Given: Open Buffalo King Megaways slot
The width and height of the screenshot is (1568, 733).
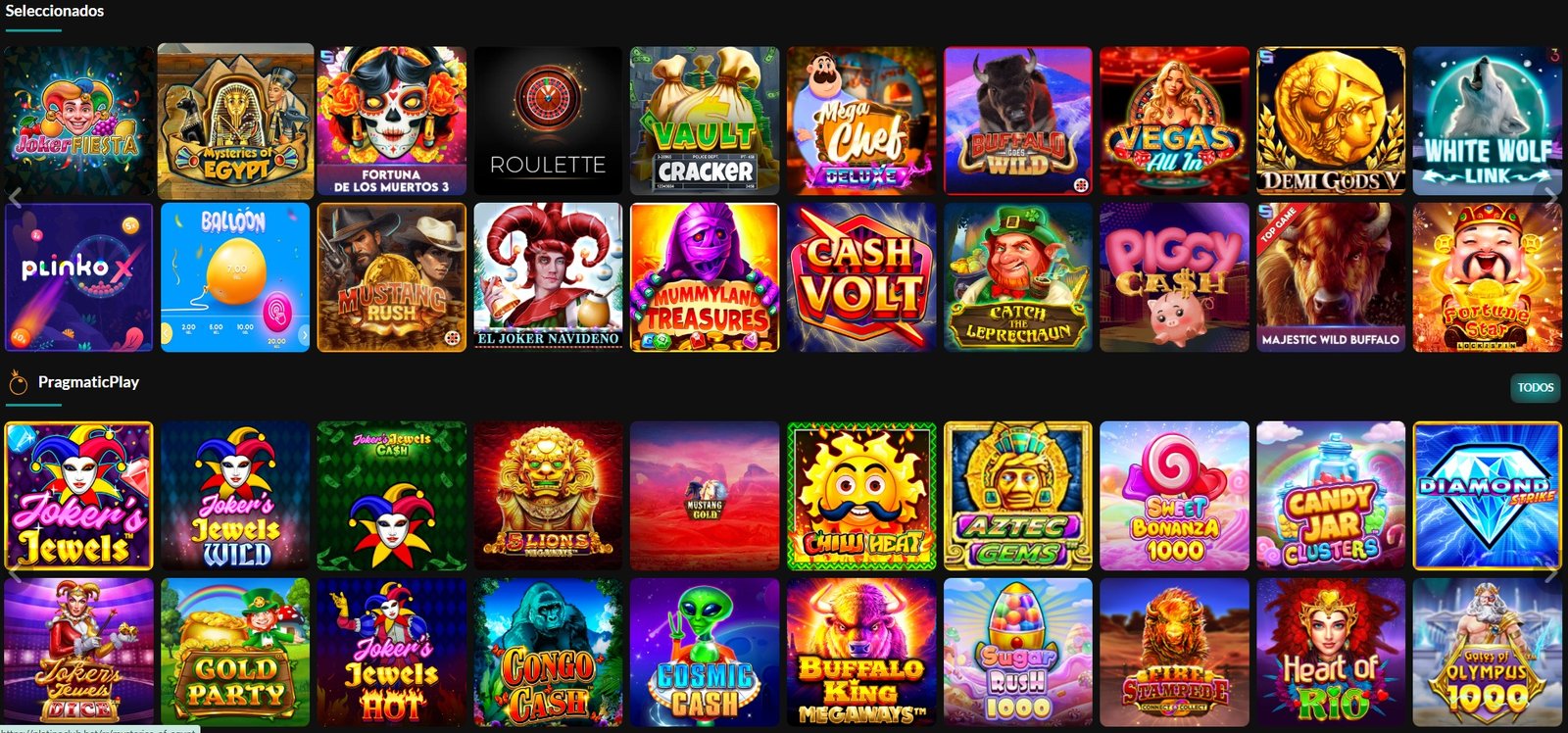Looking at the screenshot, I should point(861,653).
